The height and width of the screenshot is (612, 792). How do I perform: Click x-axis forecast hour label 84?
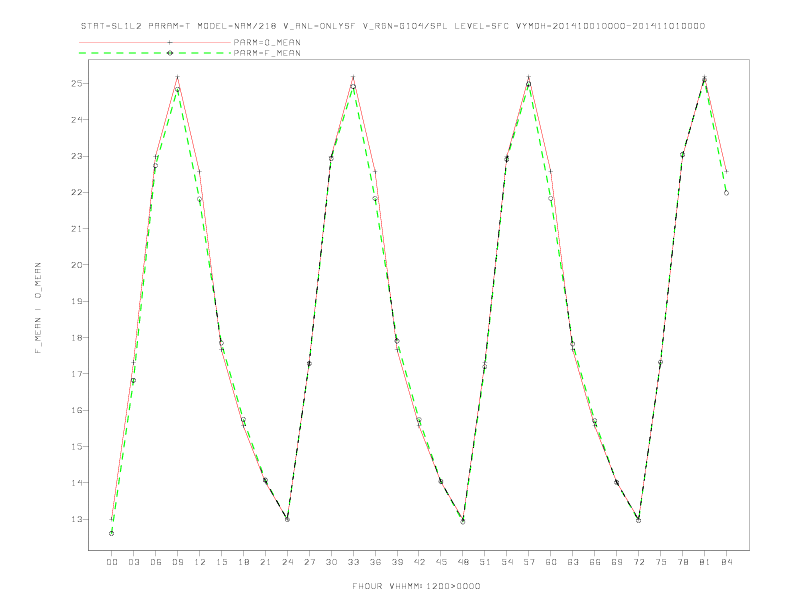tap(727, 562)
